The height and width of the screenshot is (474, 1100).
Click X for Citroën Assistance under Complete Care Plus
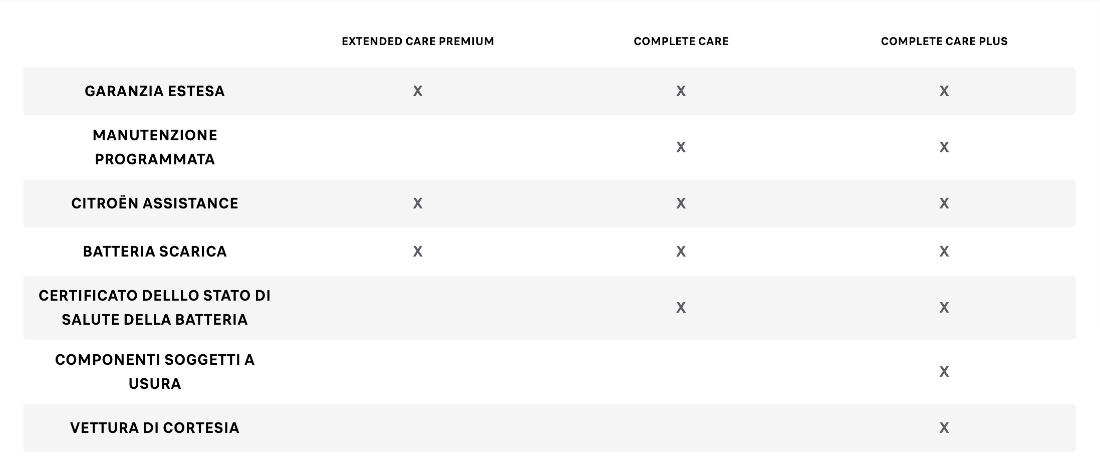coord(944,203)
